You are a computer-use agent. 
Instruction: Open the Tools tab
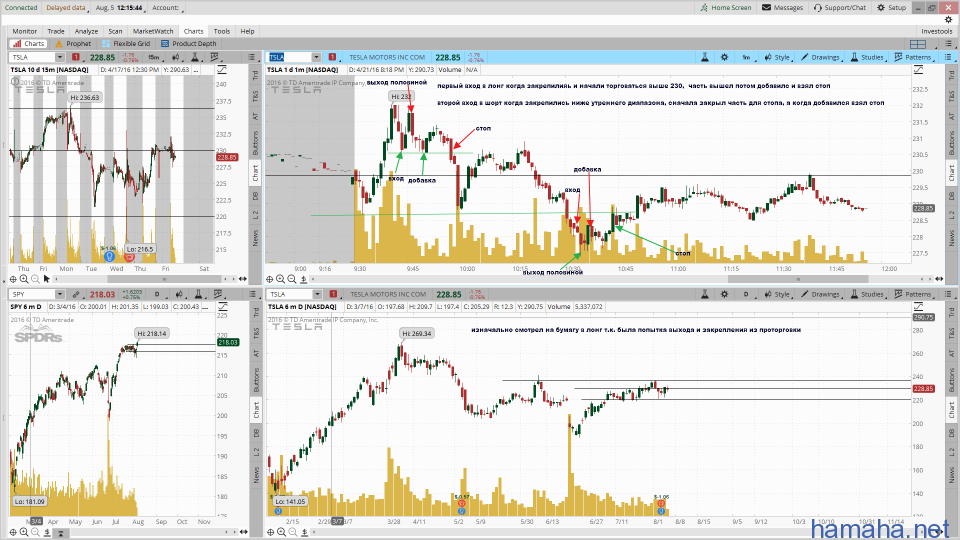click(222, 31)
